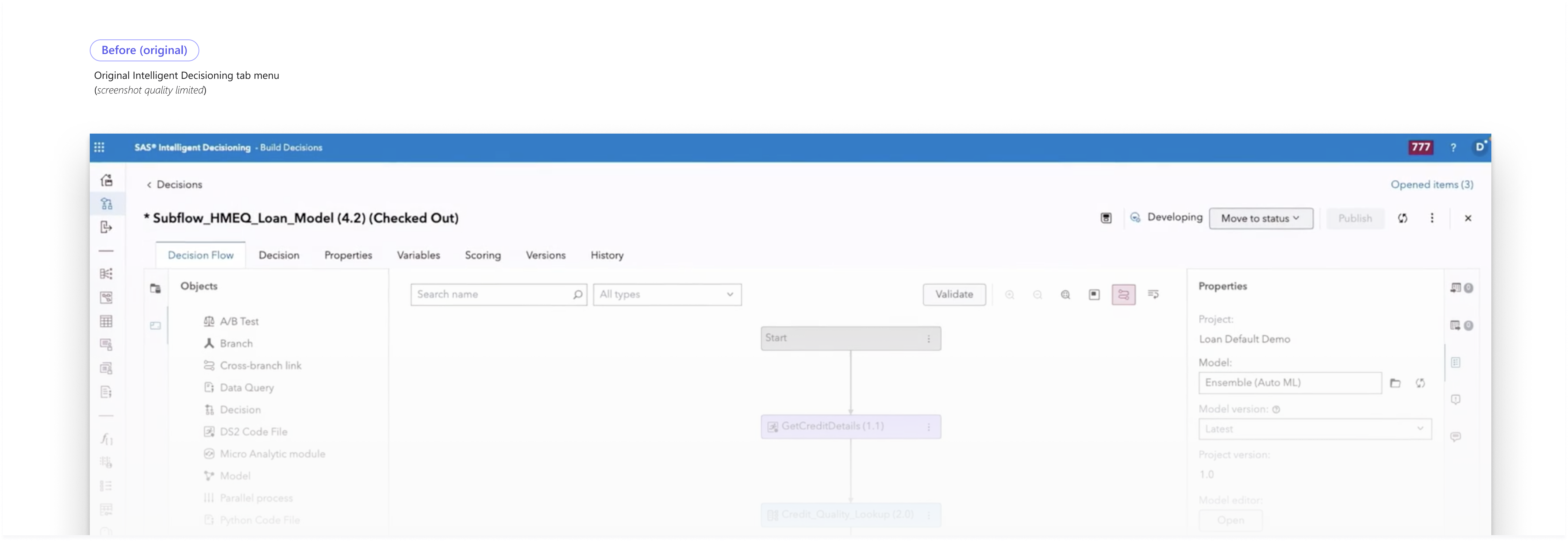Screen dimensions: 1568x541
Task: Select the Branch object
Action: pos(228,343)
